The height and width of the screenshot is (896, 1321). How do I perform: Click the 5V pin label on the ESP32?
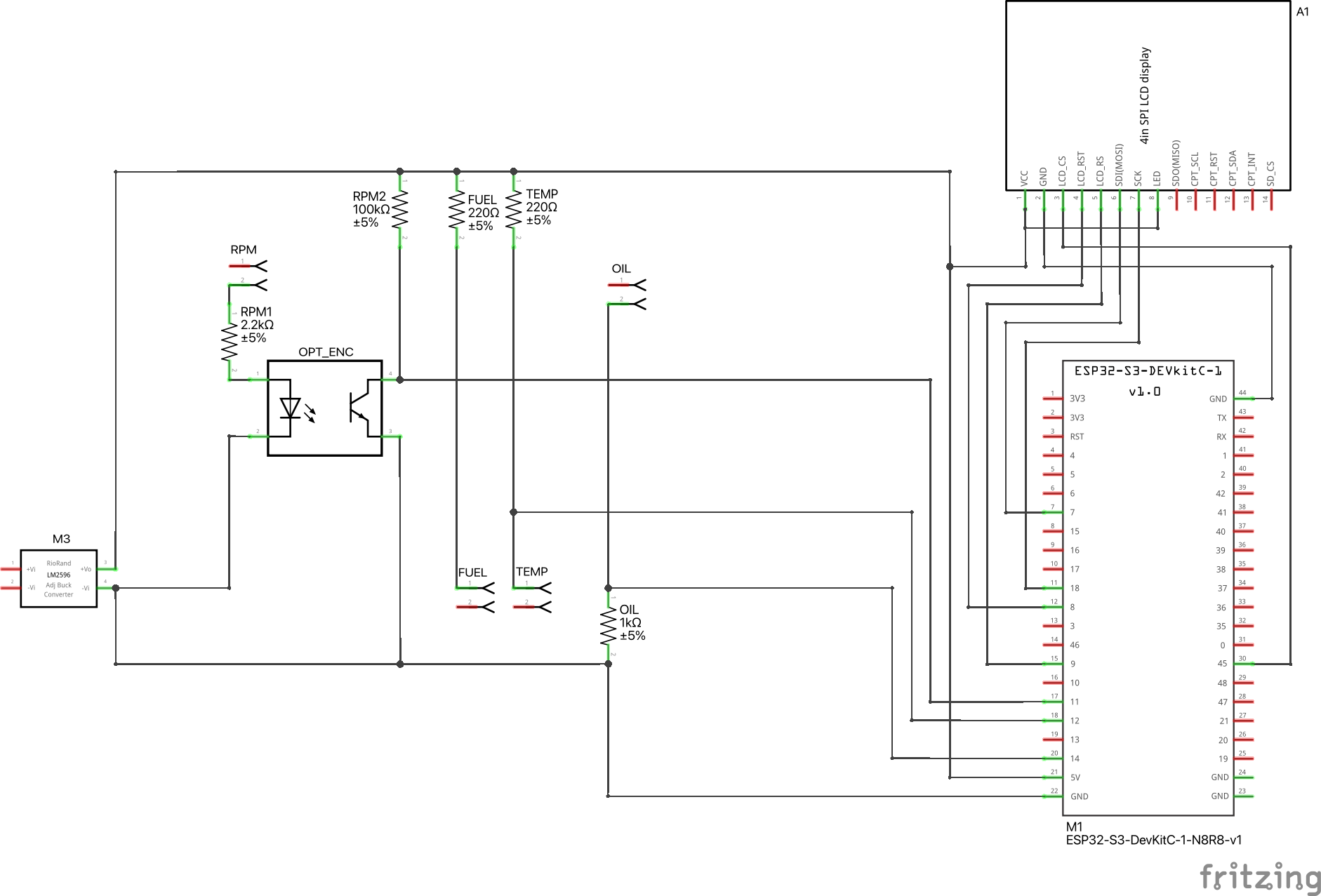coord(1075,777)
